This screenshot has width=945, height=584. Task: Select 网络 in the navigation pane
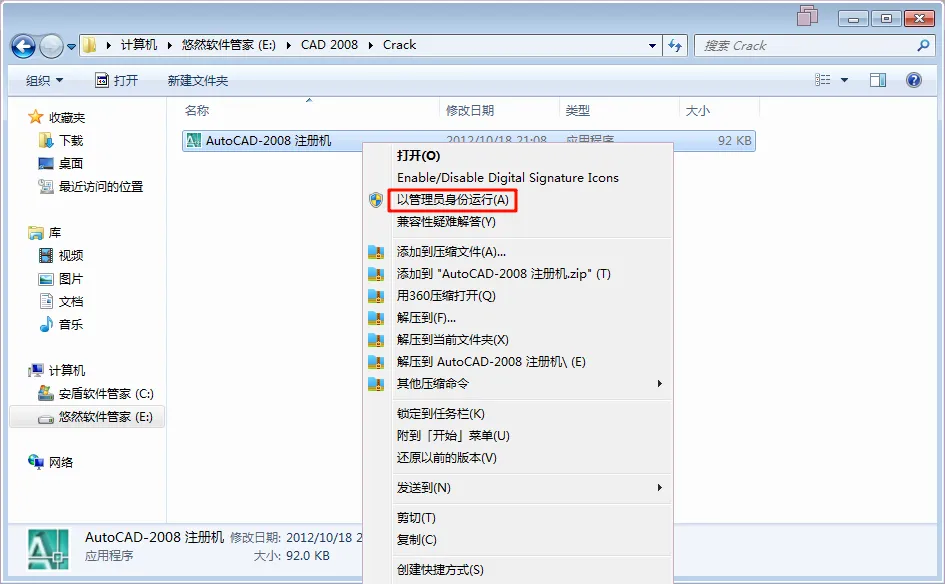click(51, 462)
